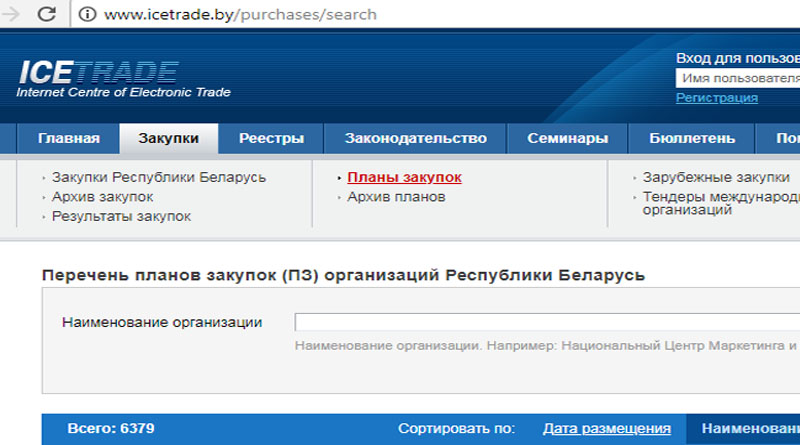Click the Планы закупок link

(x=404, y=177)
